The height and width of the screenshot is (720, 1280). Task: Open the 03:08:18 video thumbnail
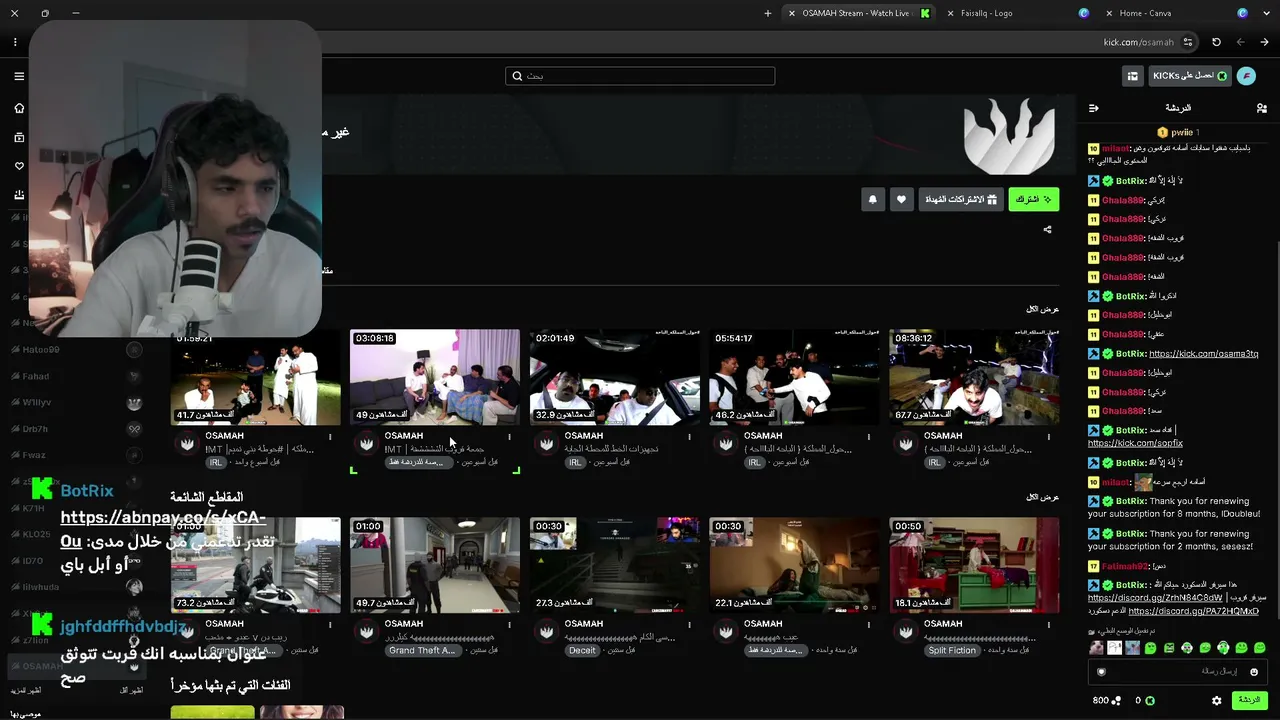pyautogui.click(x=435, y=377)
